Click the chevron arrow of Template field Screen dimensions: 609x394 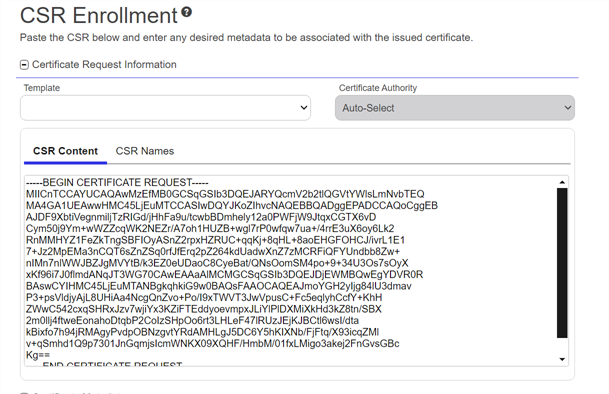[304, 108]
